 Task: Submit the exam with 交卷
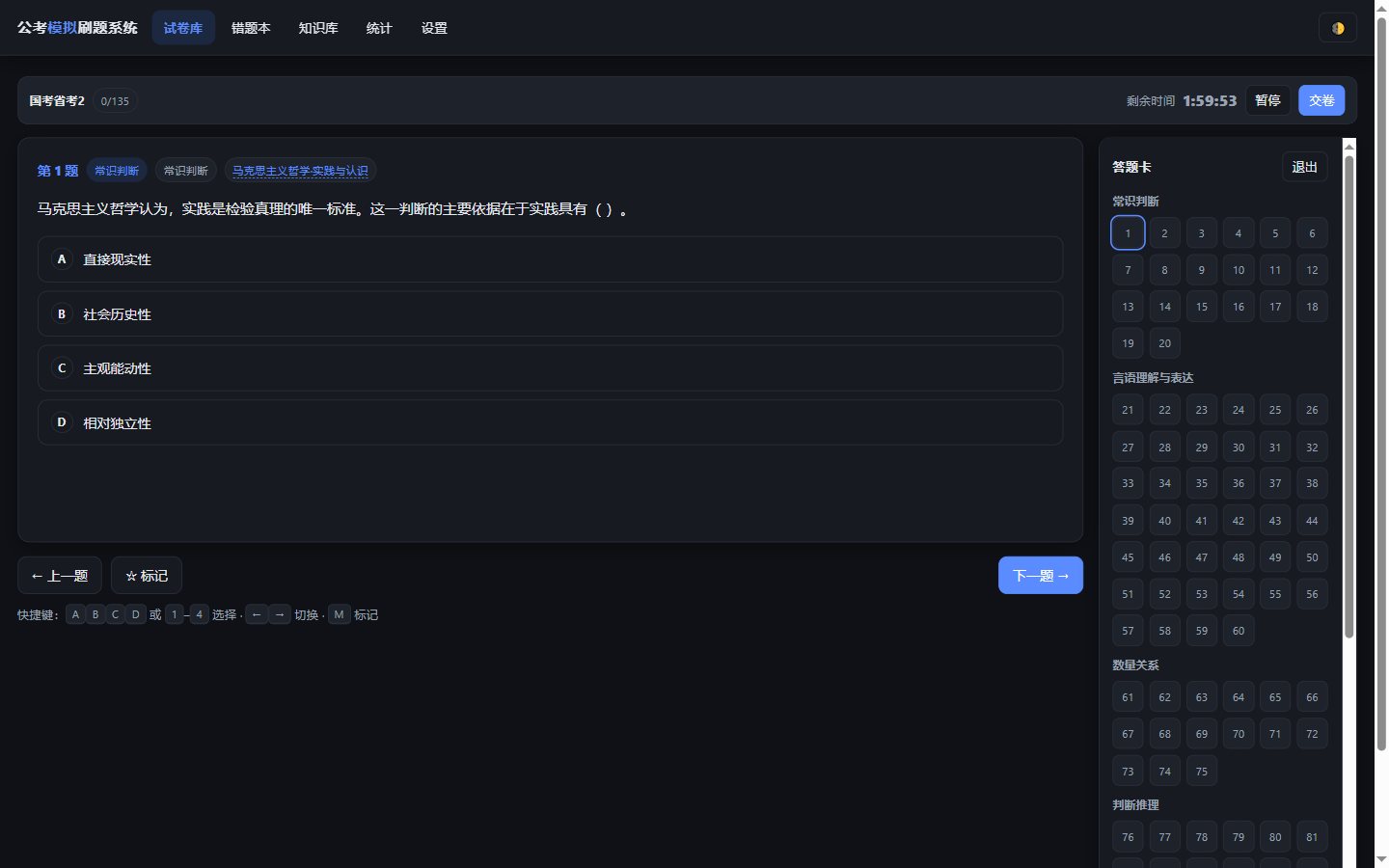click(x=1321, y=100)
